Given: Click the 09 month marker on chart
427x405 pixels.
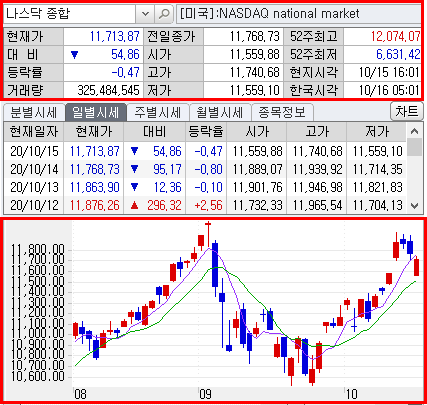Looking at the screenshot, I should click(x=205, y=394).
